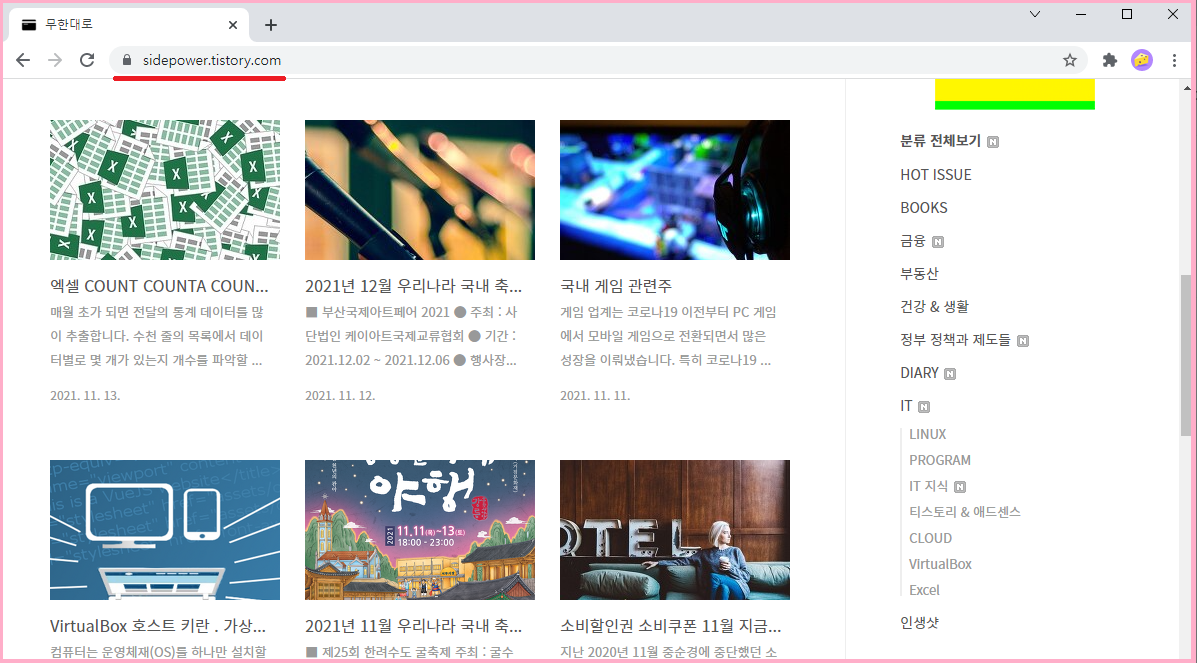Open post 소비할인권 소비쿠폰 11월
Viewport: 1197px width, 663px height.
pyautogui.click(x=671, y=626)
